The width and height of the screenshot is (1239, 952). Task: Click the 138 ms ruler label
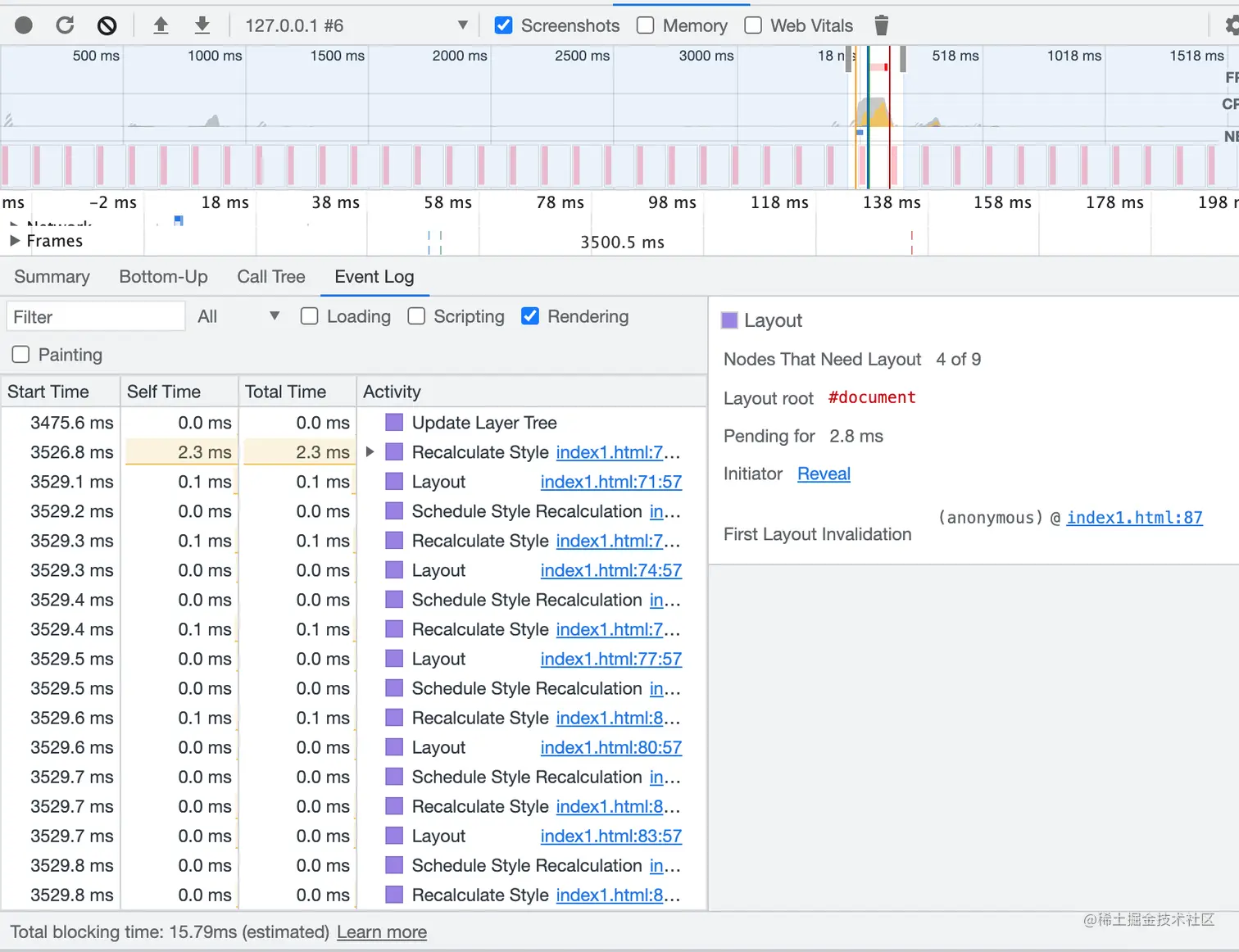892,202
